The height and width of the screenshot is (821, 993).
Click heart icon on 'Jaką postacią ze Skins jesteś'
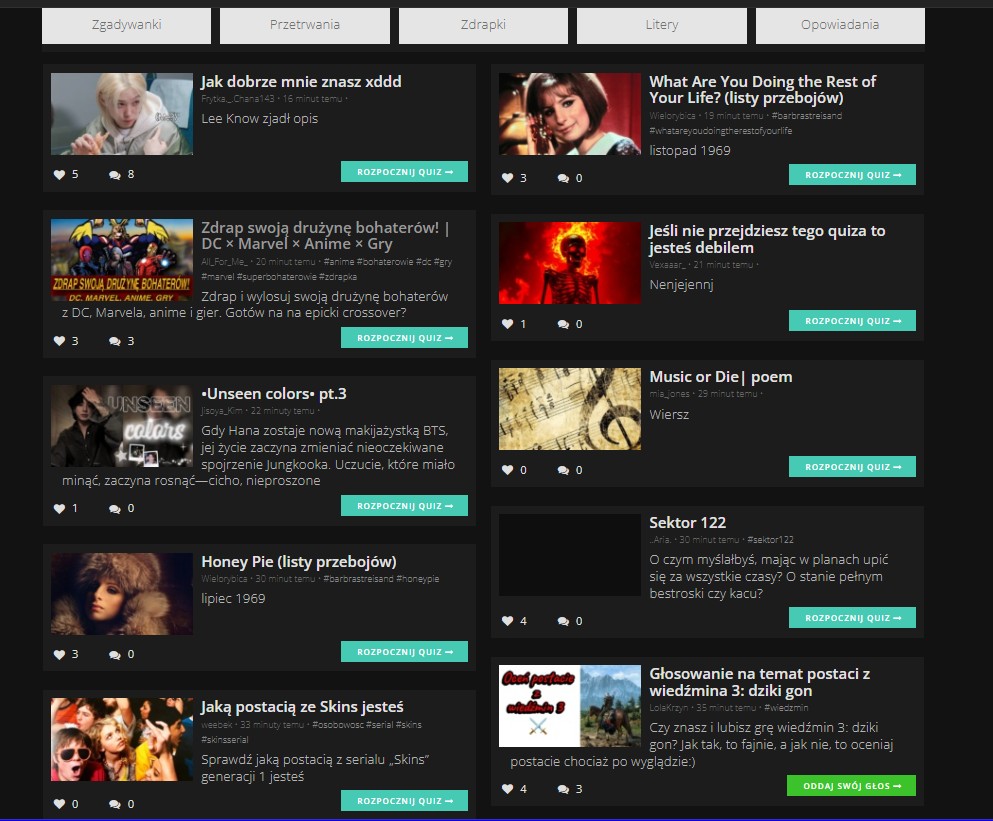(59, 804)
